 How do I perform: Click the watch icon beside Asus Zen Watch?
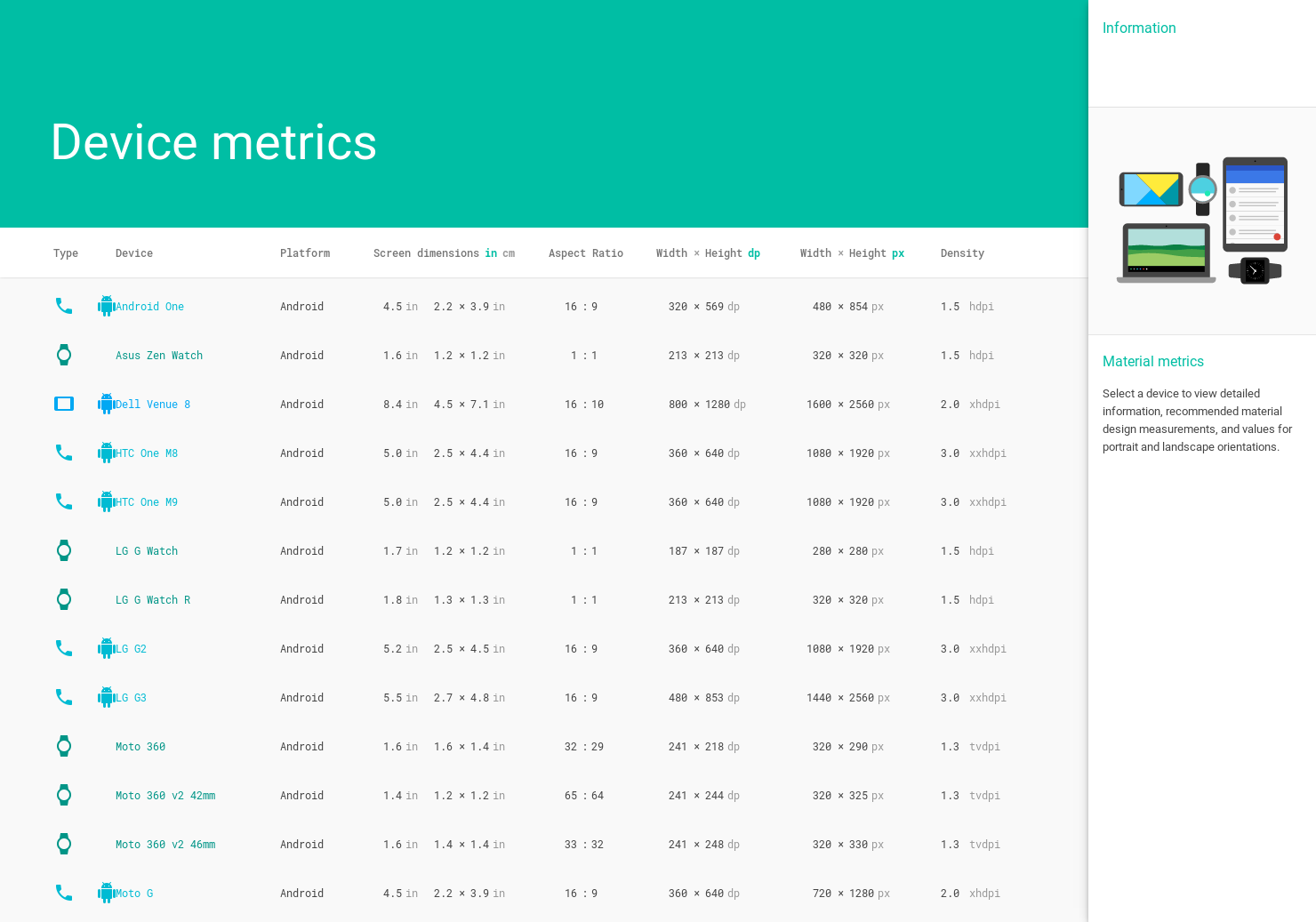[63, 355]
